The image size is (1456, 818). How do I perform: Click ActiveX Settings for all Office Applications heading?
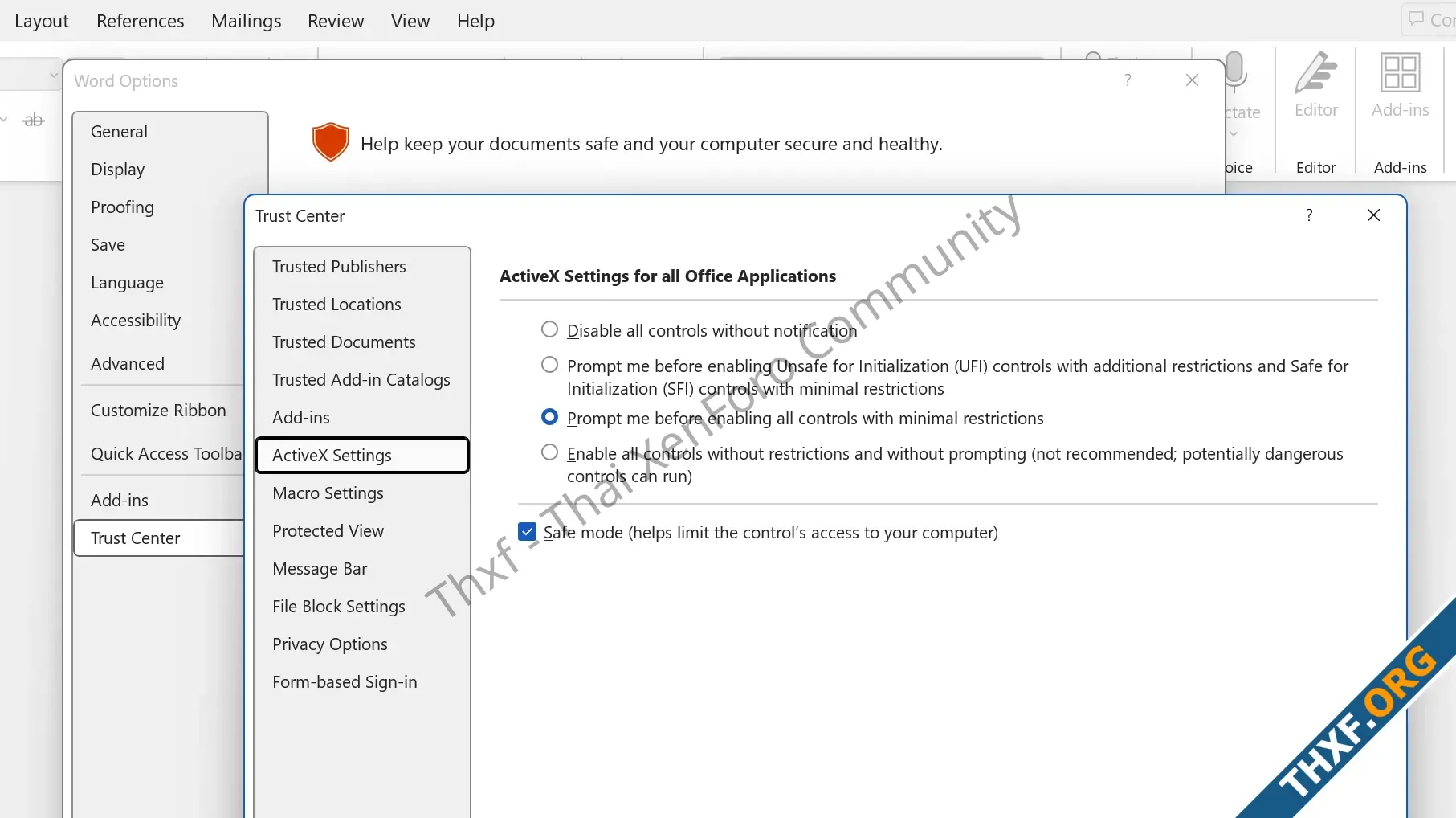click(x=667, y=276)
